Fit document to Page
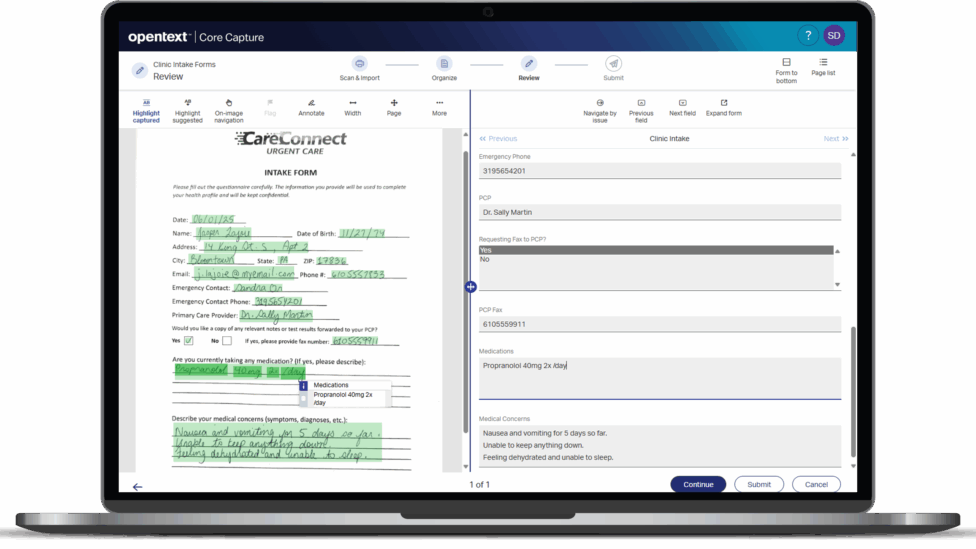This screenshot has width=976, height=549. [x=394, y=108]
